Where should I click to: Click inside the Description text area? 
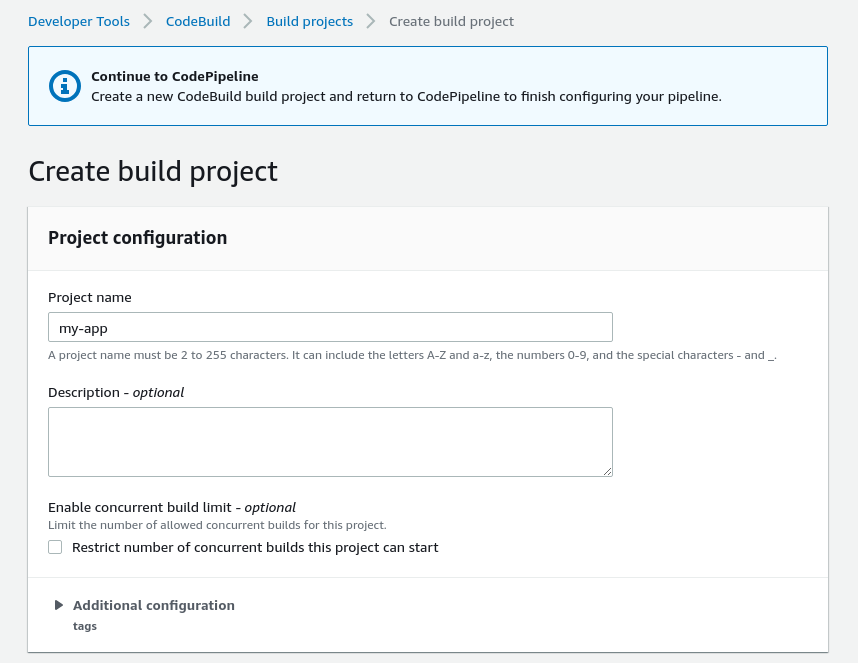(330, 441)
